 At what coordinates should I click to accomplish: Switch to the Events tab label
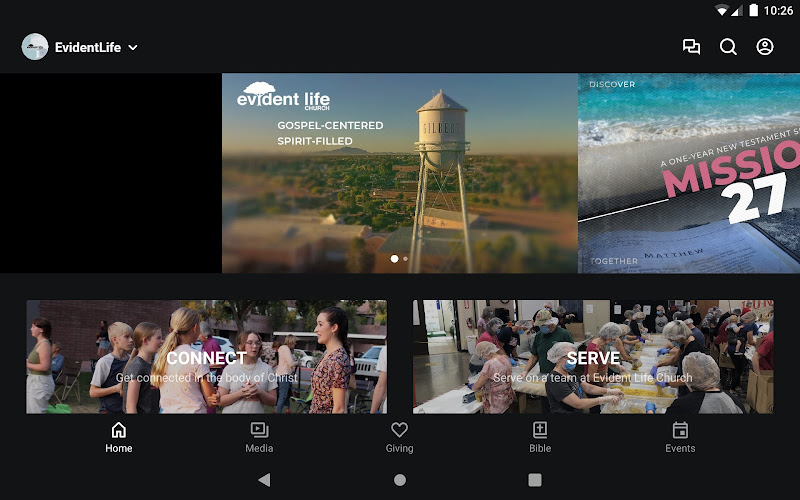coord(680,449)
